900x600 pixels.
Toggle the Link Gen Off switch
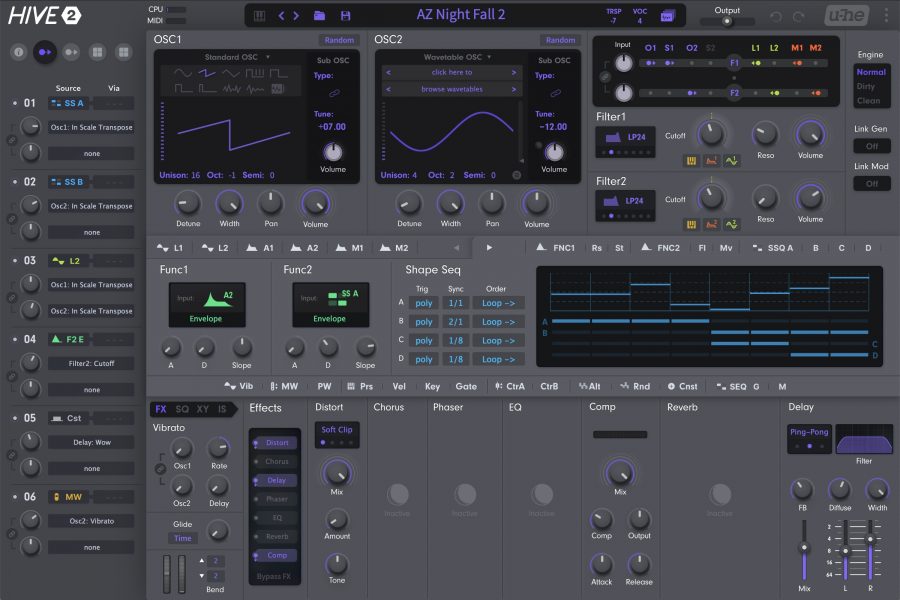click(x=871, y=146)
